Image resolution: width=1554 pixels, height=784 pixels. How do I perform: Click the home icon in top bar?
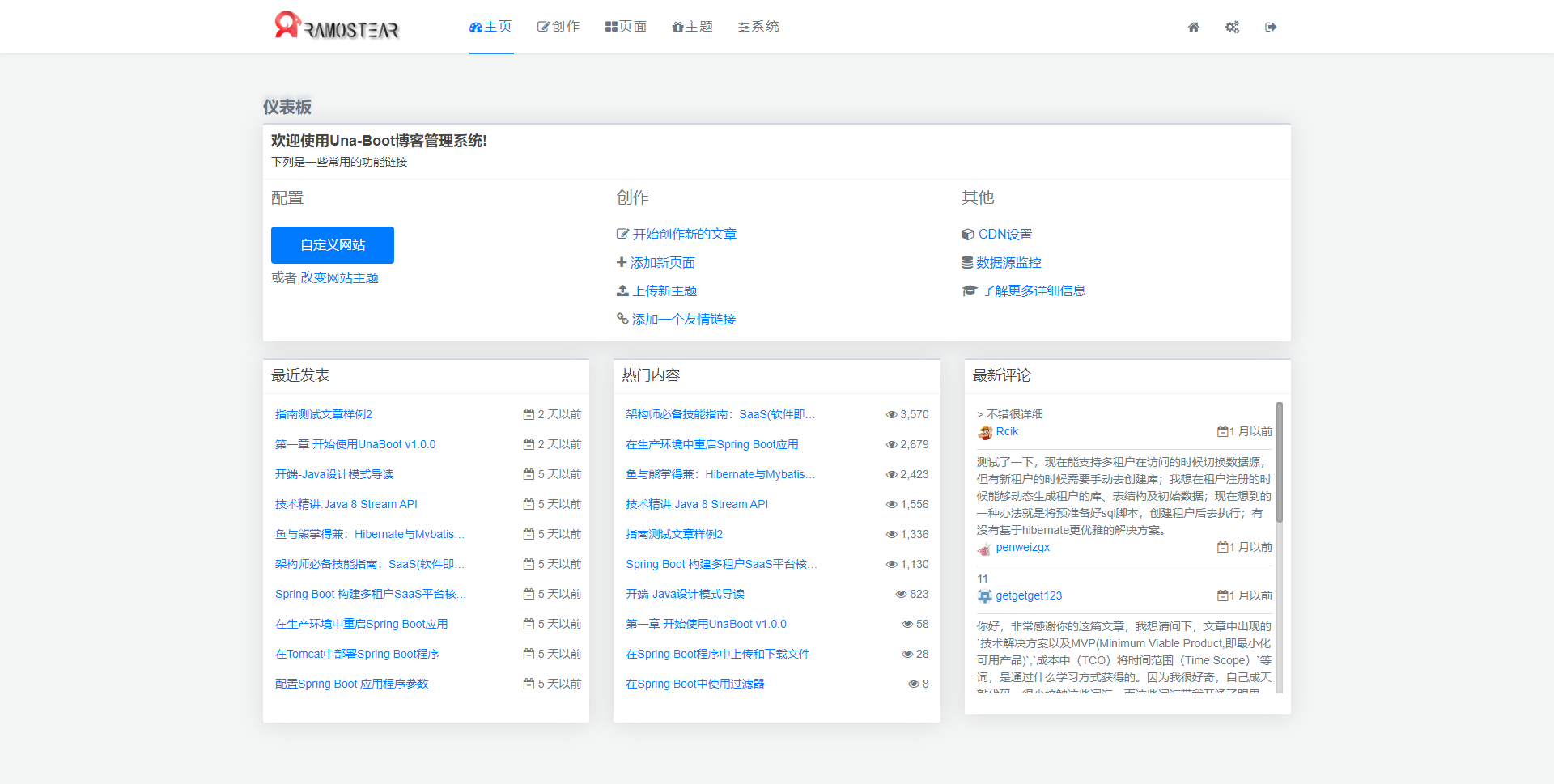click(1193, 27)
